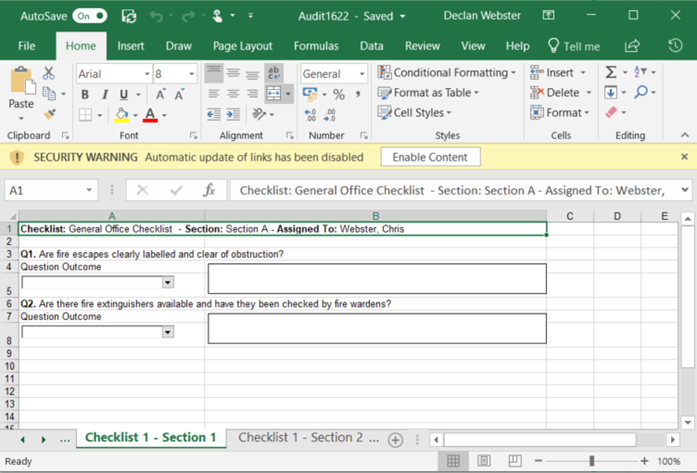Toggle the AutoSave switch
The width and height of the screenshot is (697, 473).
tap(90, 16)
